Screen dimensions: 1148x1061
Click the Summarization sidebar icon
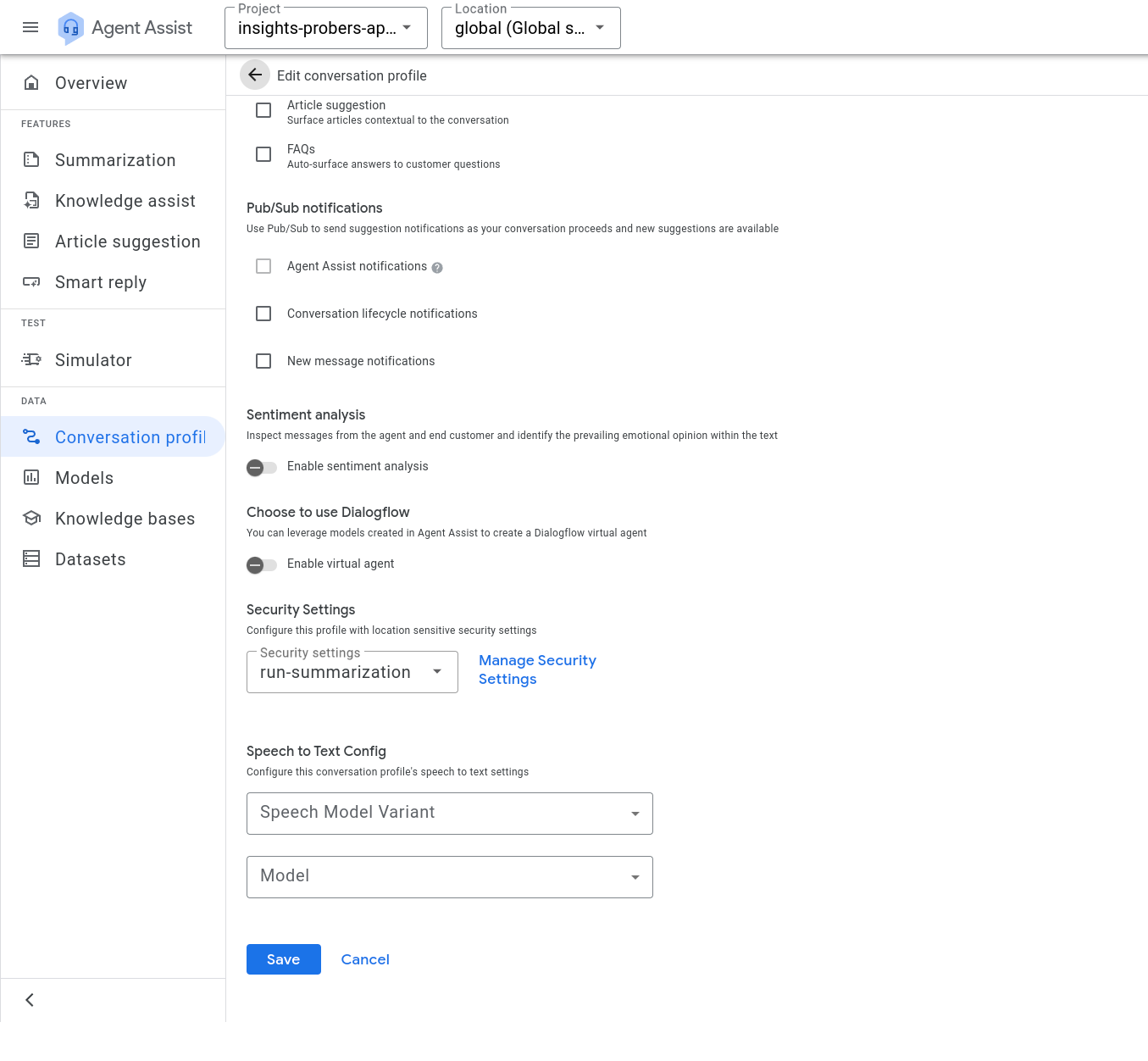[x=31, y=160]
